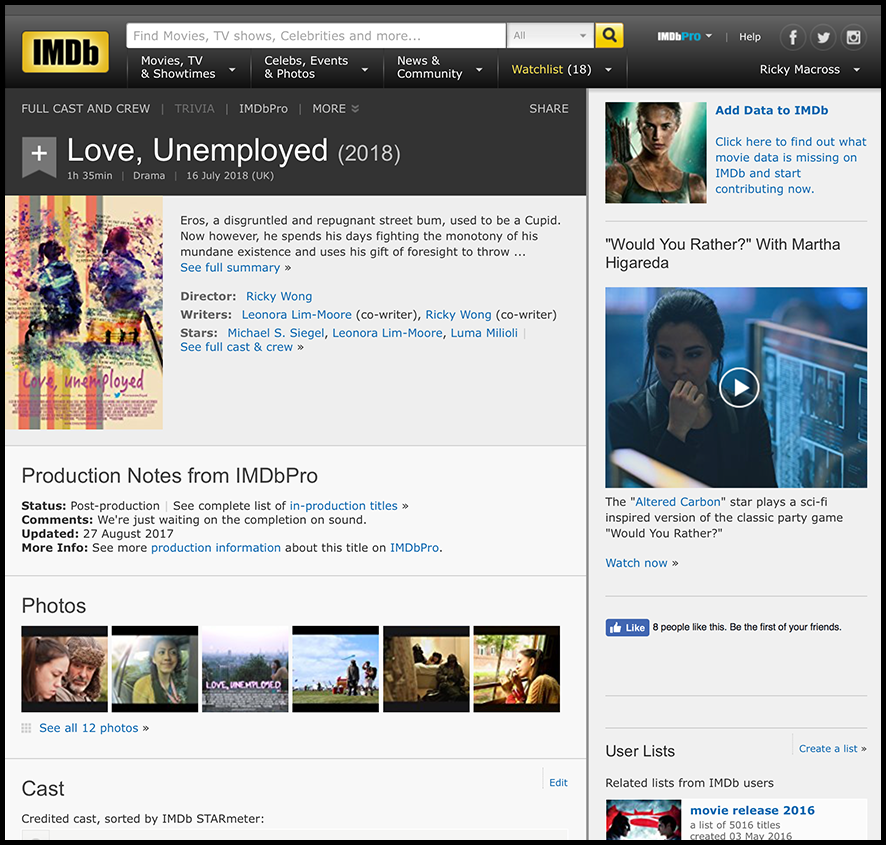
Task: Add Love, Unemployed to watchlist ribbon
Action: 39,156
